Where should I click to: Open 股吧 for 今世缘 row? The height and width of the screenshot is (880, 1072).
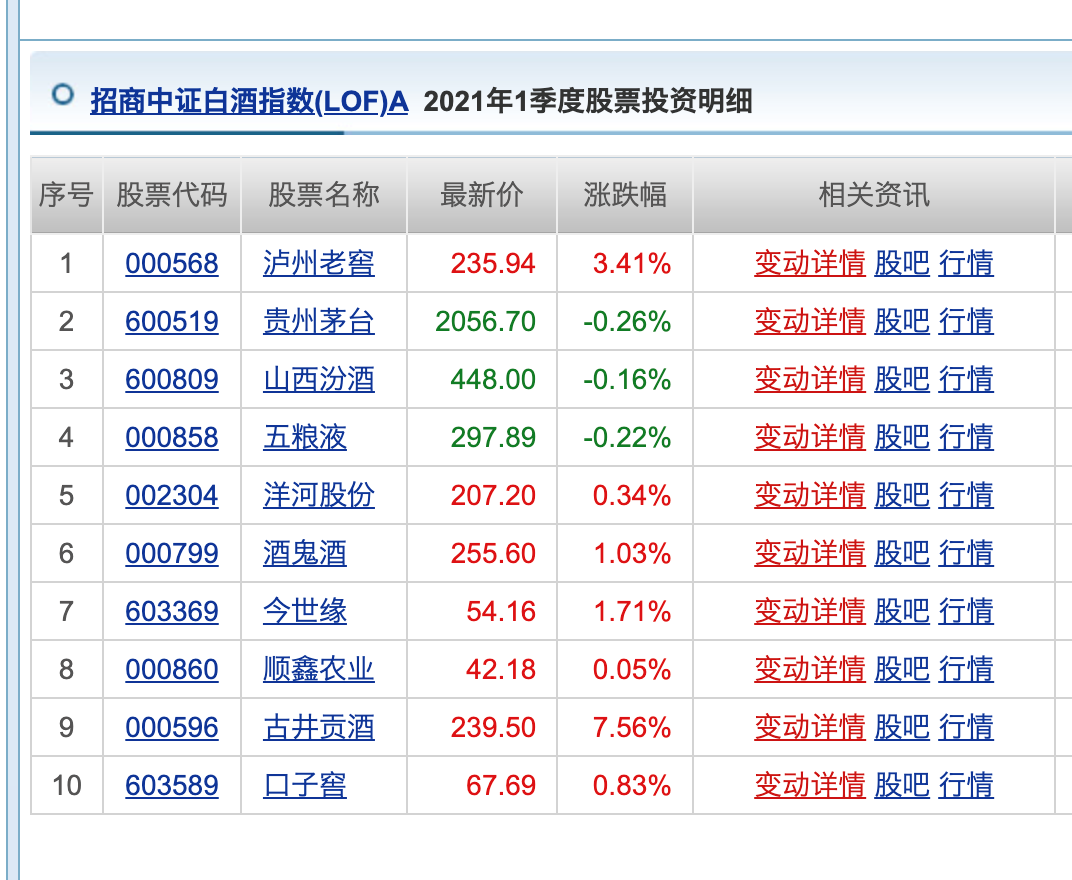coord(902,611)
